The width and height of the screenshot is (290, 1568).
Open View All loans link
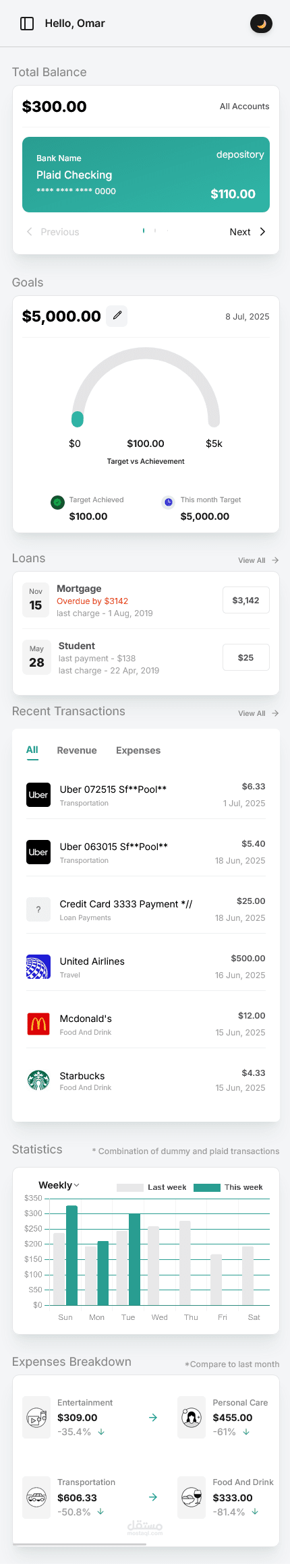click(258, 560)
